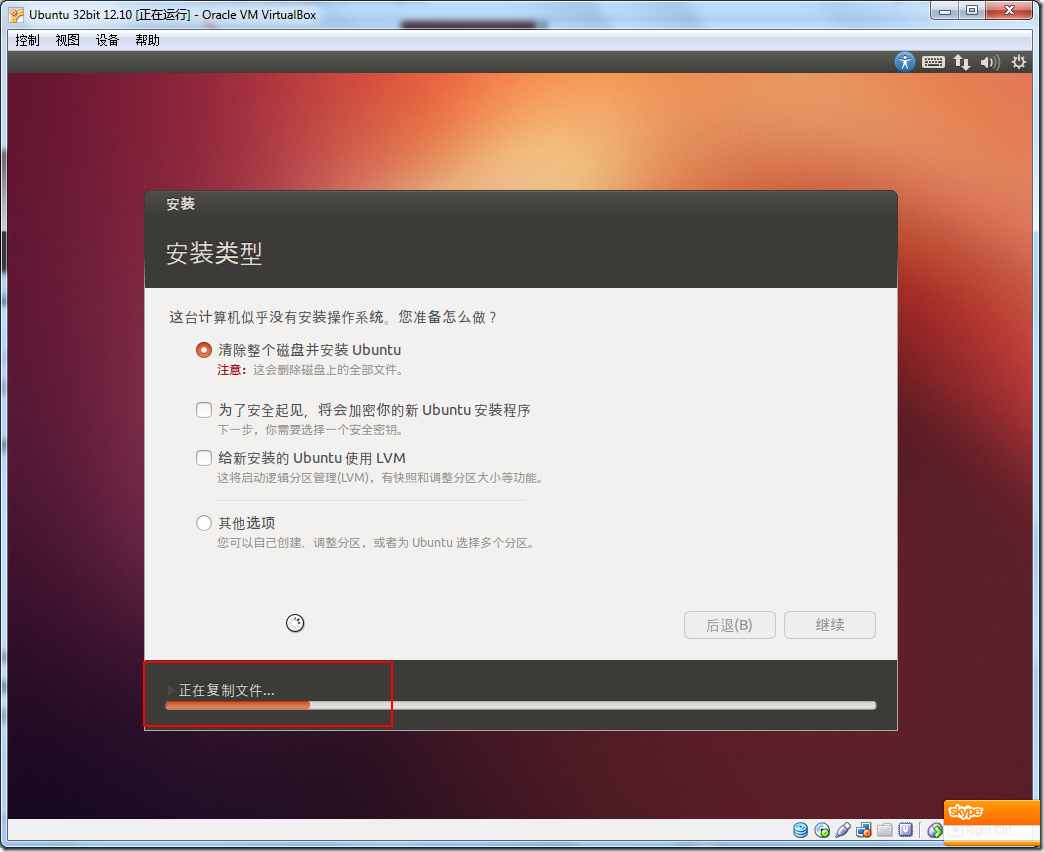Open the 控制 menu
Image resolution: width=1044 pixels, height=852 pixels.
[x=27, y=40]
